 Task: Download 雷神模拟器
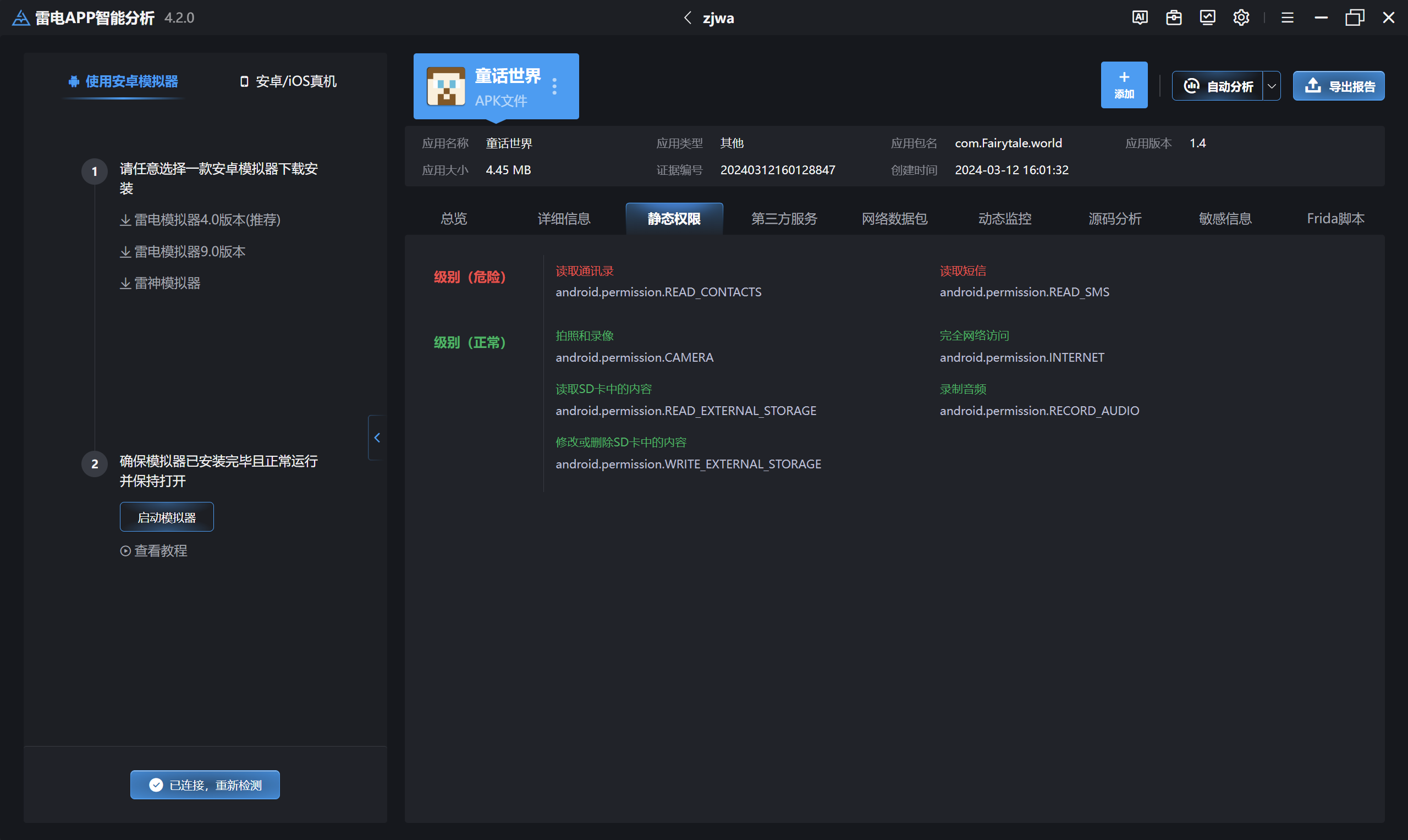160,283
